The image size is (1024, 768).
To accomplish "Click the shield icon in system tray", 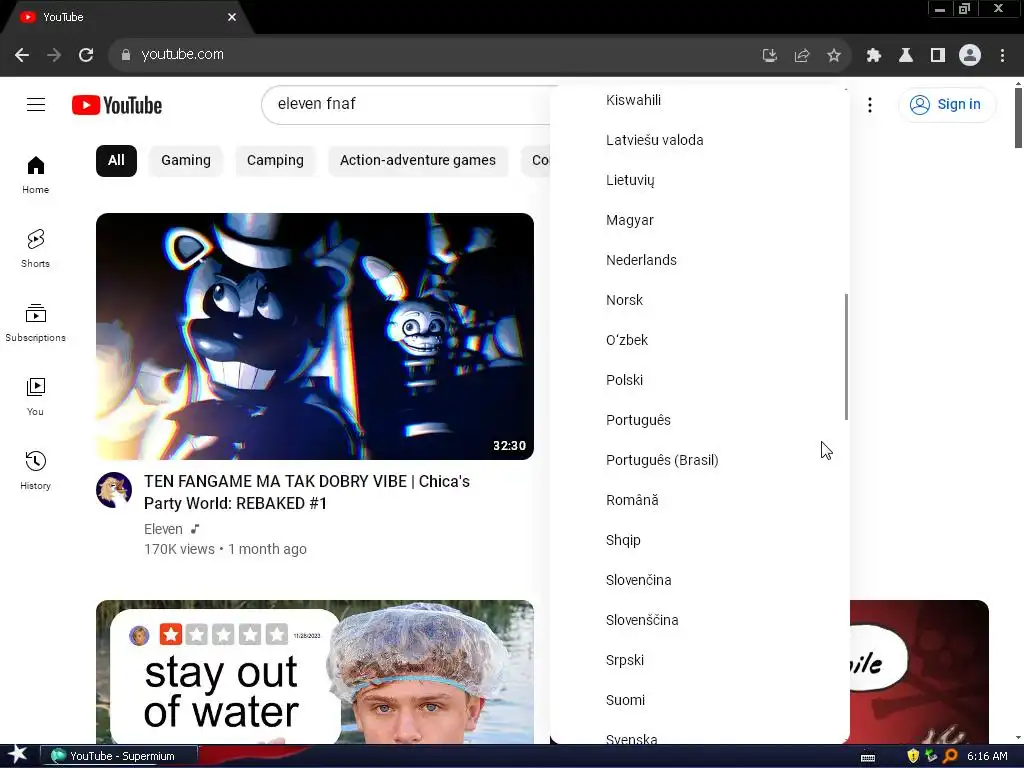I will (912, 756).
